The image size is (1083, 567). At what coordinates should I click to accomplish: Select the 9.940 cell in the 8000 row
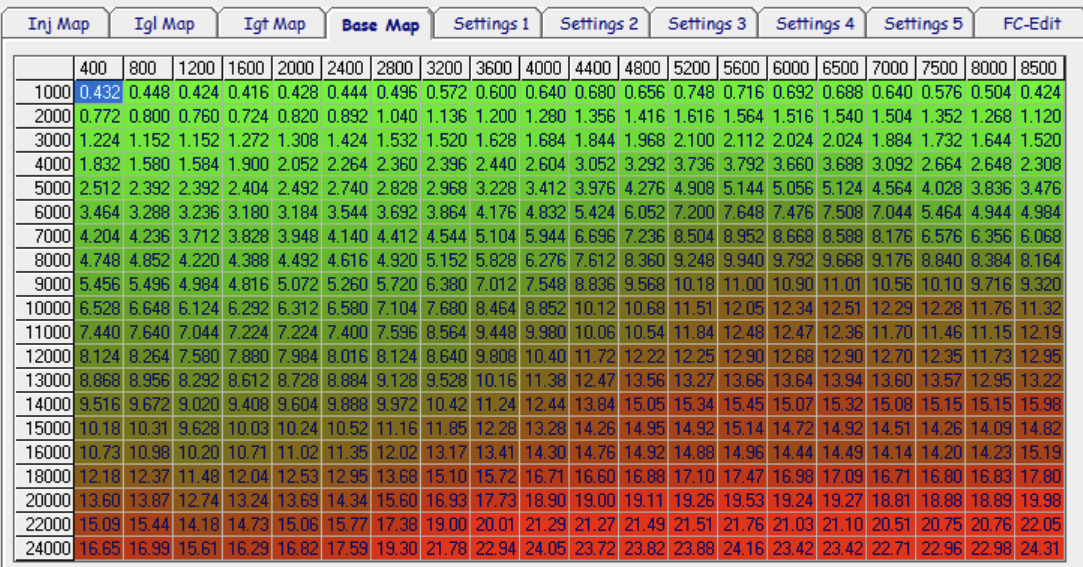coord(742,260)
